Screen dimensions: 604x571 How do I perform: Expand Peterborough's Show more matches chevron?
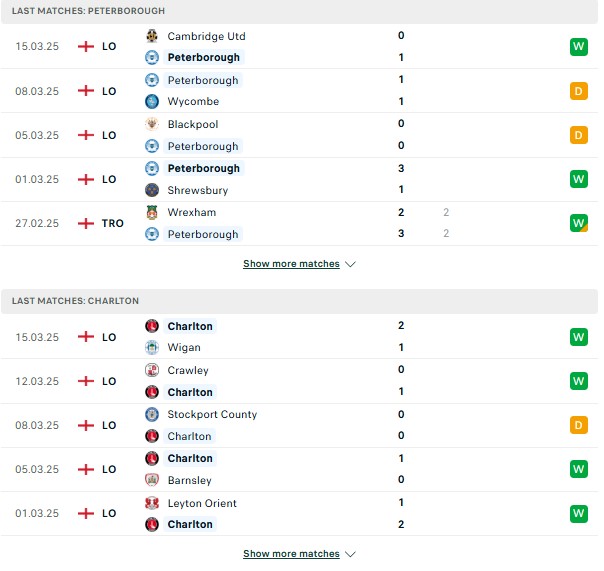pyautogui.click(x=350, y=264)
